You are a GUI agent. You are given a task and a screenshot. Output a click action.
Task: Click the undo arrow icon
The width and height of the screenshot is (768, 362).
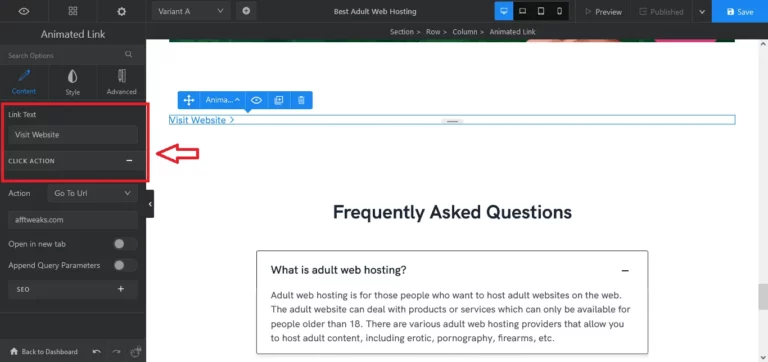coord(97,352)
